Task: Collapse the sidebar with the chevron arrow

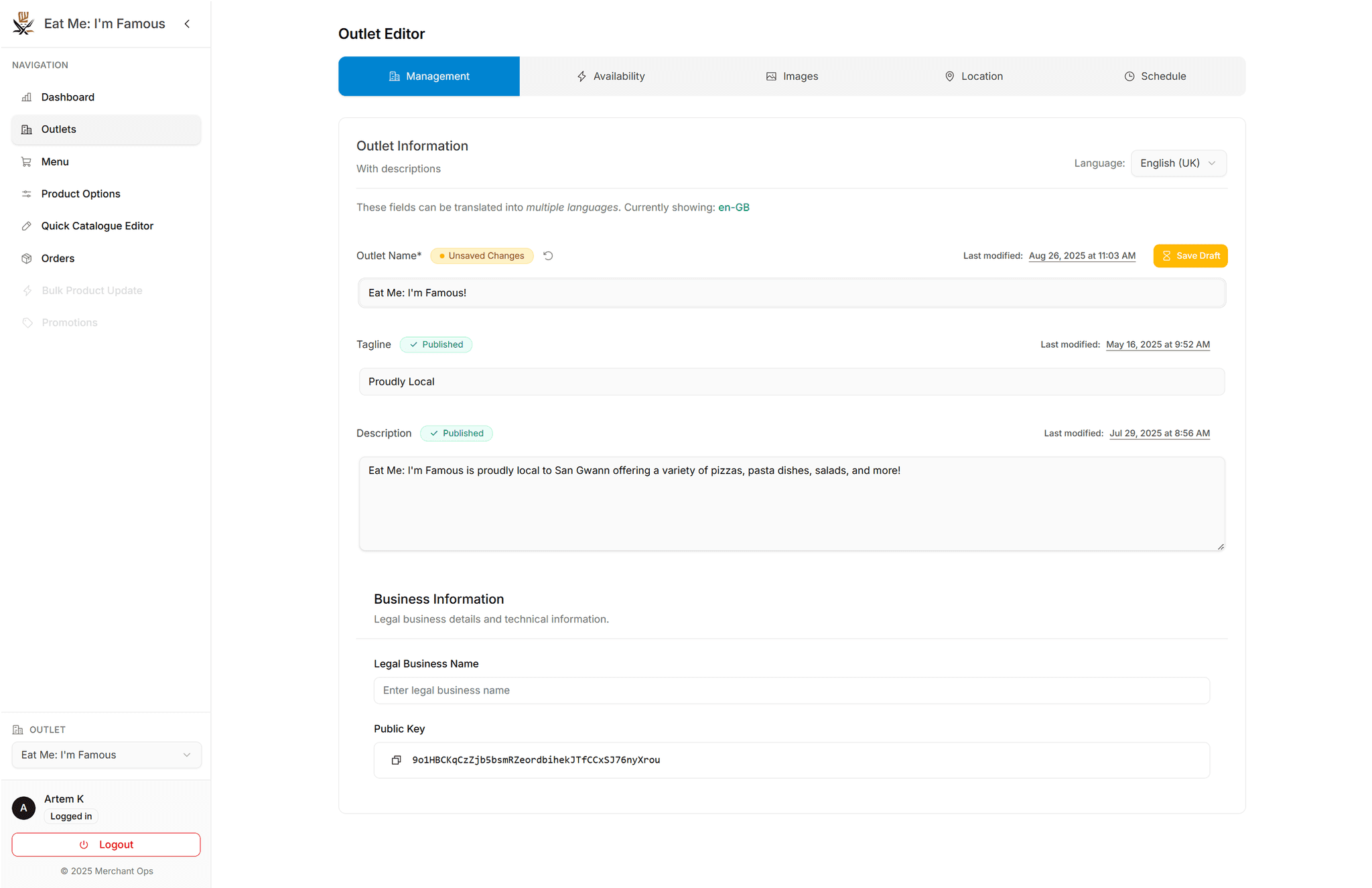Action: tap(188, 24)
